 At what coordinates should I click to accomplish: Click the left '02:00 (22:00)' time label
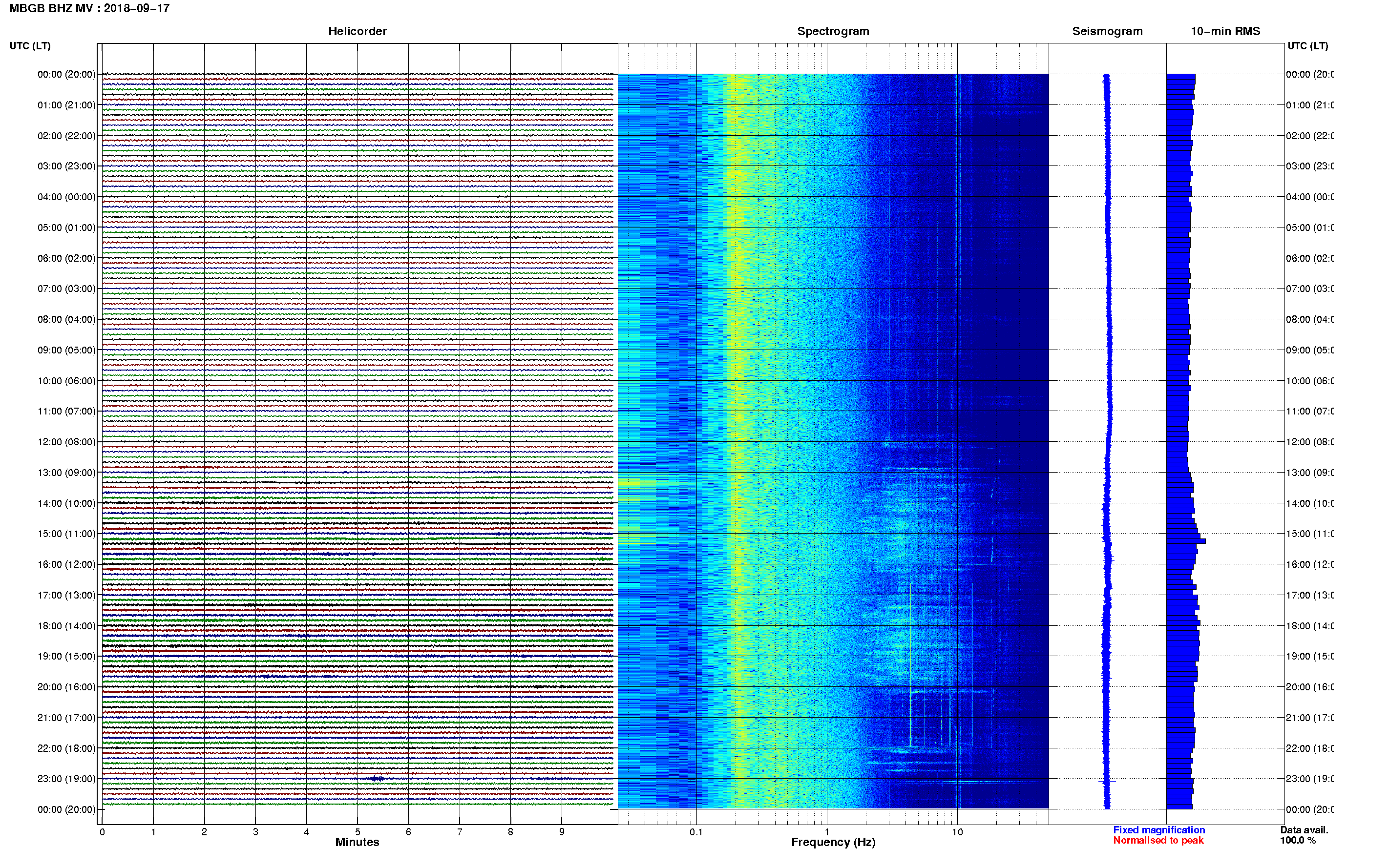(x=66, y=136)
